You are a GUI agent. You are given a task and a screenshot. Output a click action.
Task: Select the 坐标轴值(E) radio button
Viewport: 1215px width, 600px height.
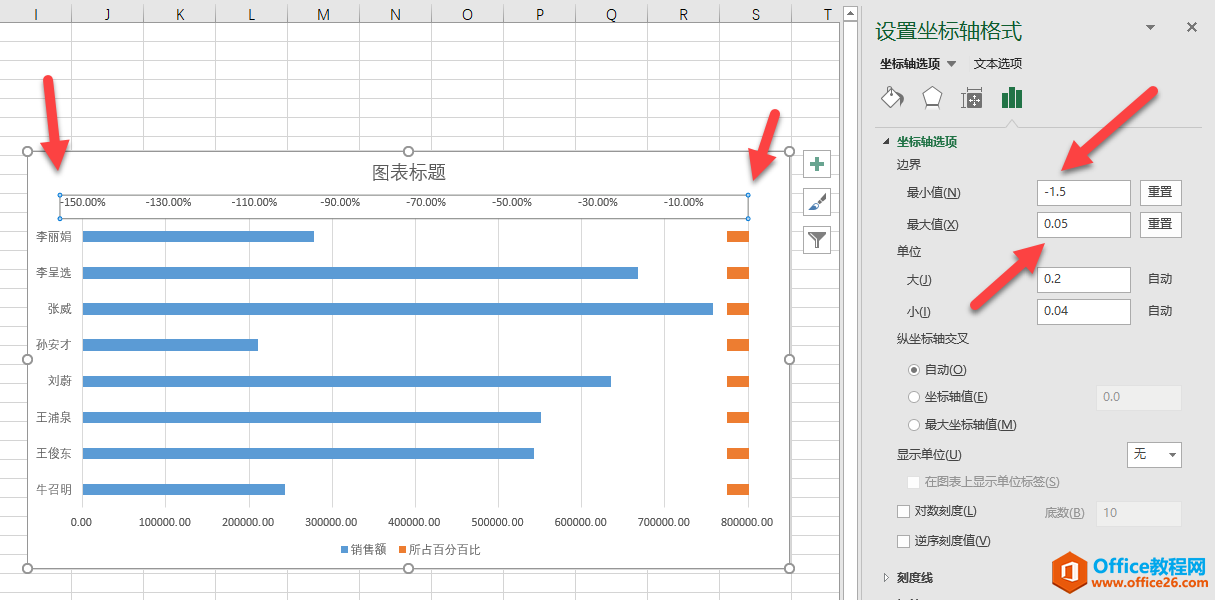coord(914,397)
